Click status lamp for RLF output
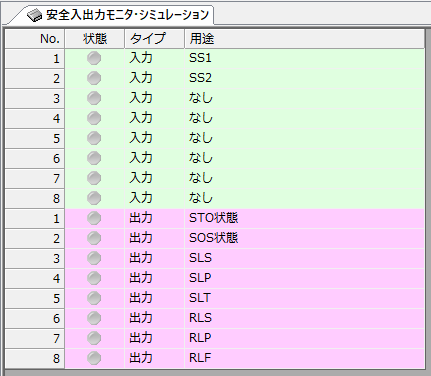This screenshot has height=376, width=431. [x=94, y=358]
